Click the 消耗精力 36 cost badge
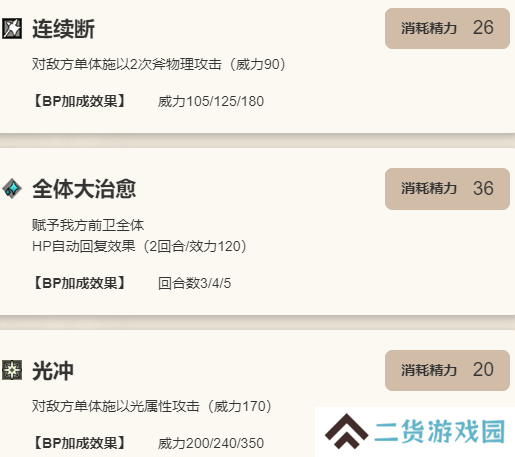 click(x=447, y=189)
